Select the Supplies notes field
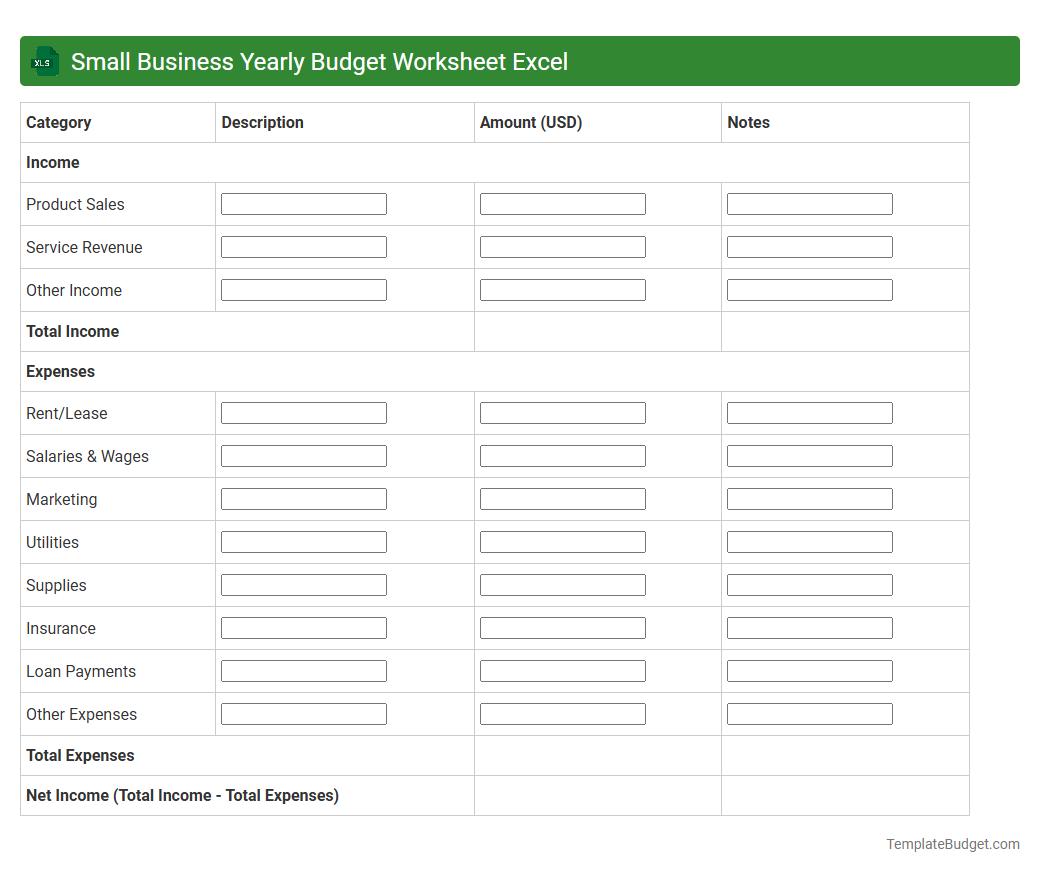This screenshot has height=873, width=1040. (x=809, y=584)
